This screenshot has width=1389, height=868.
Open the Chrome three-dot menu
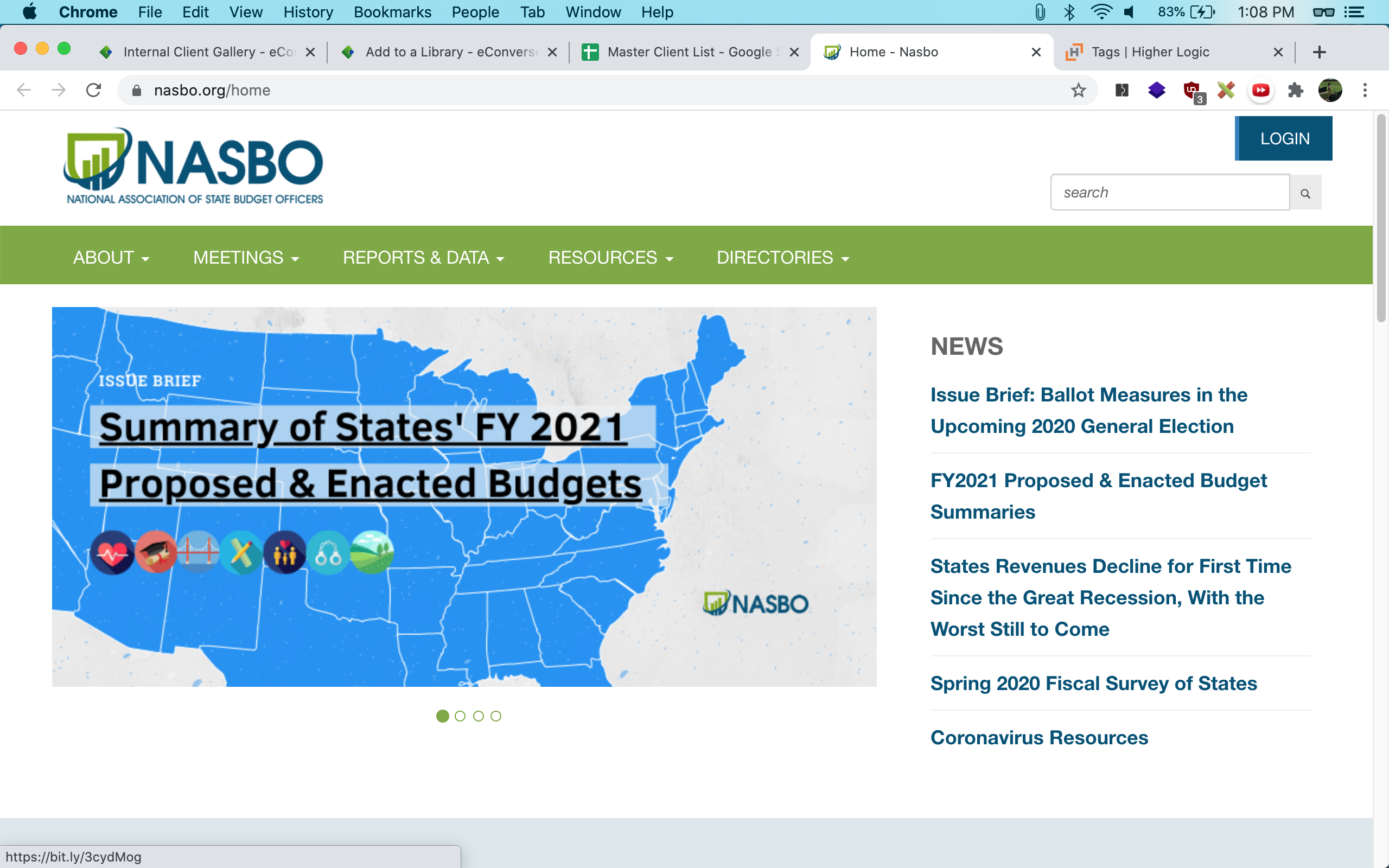(x=1365, y=90)
